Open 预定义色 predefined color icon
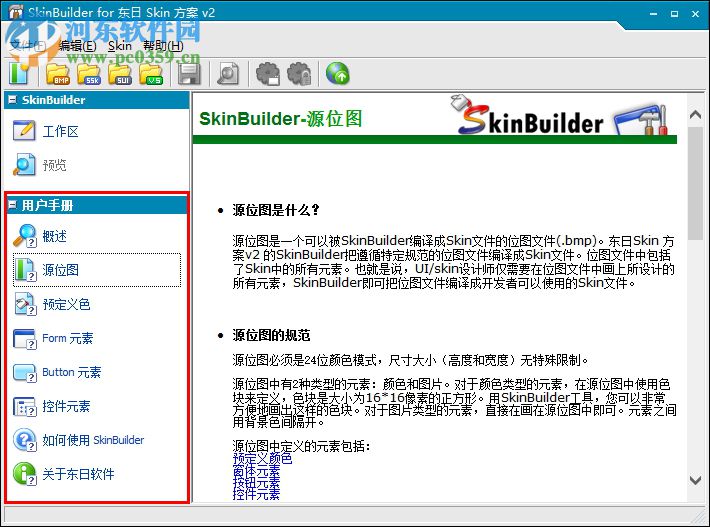Viewport: 710px width, 527px height. [x=25, y=304]
